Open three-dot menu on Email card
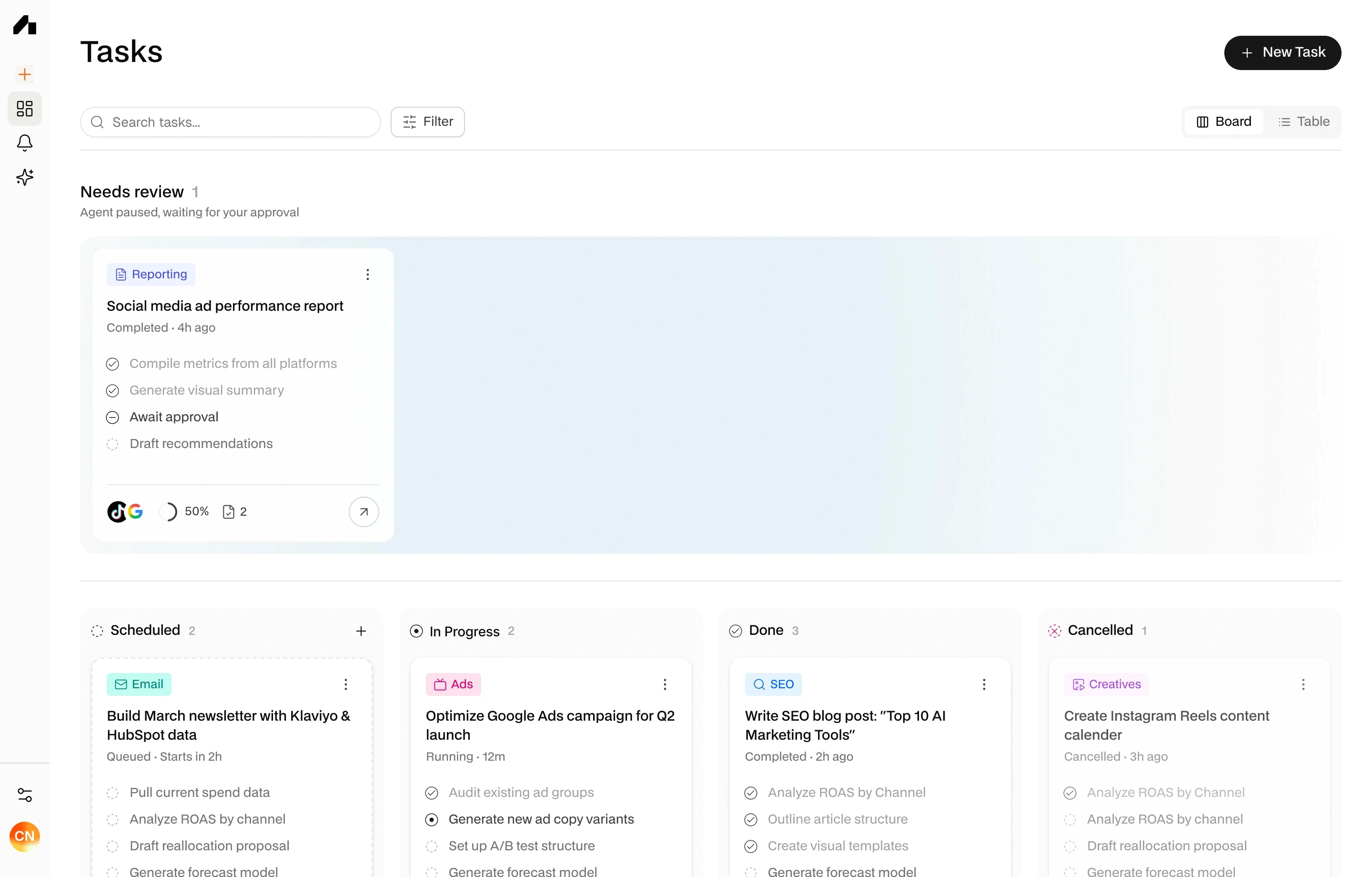Screen dimensions: 1372x877 [345, 684]
